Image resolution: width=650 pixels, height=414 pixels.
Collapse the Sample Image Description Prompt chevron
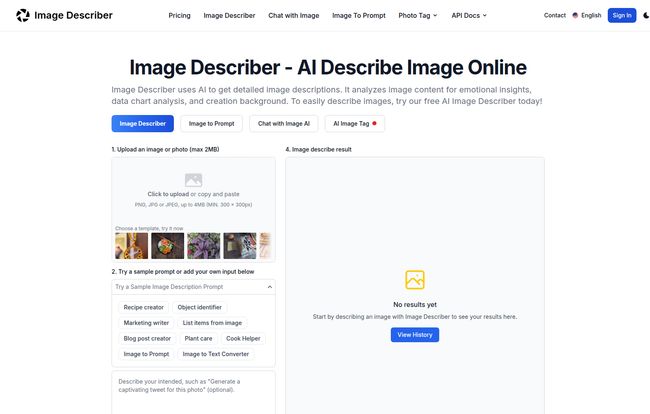pyautogui.click(x=269, y=287)
